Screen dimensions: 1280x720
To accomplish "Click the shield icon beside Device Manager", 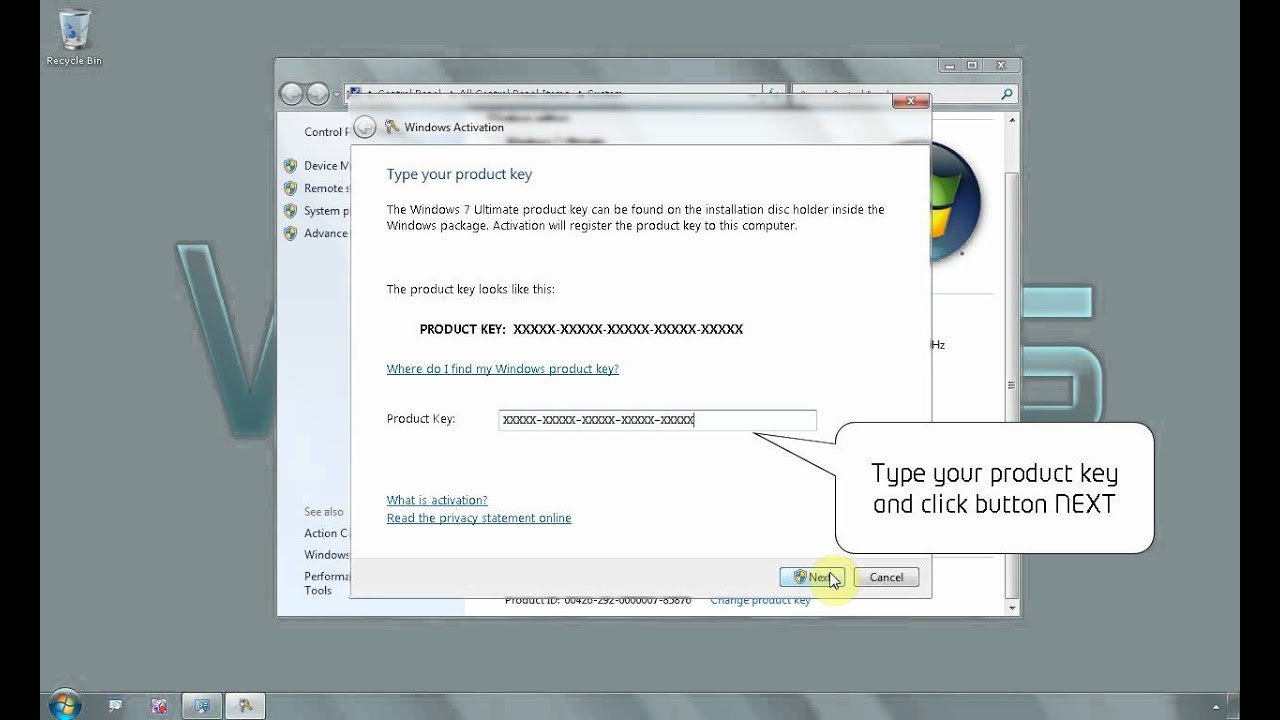I will (290, 166).
